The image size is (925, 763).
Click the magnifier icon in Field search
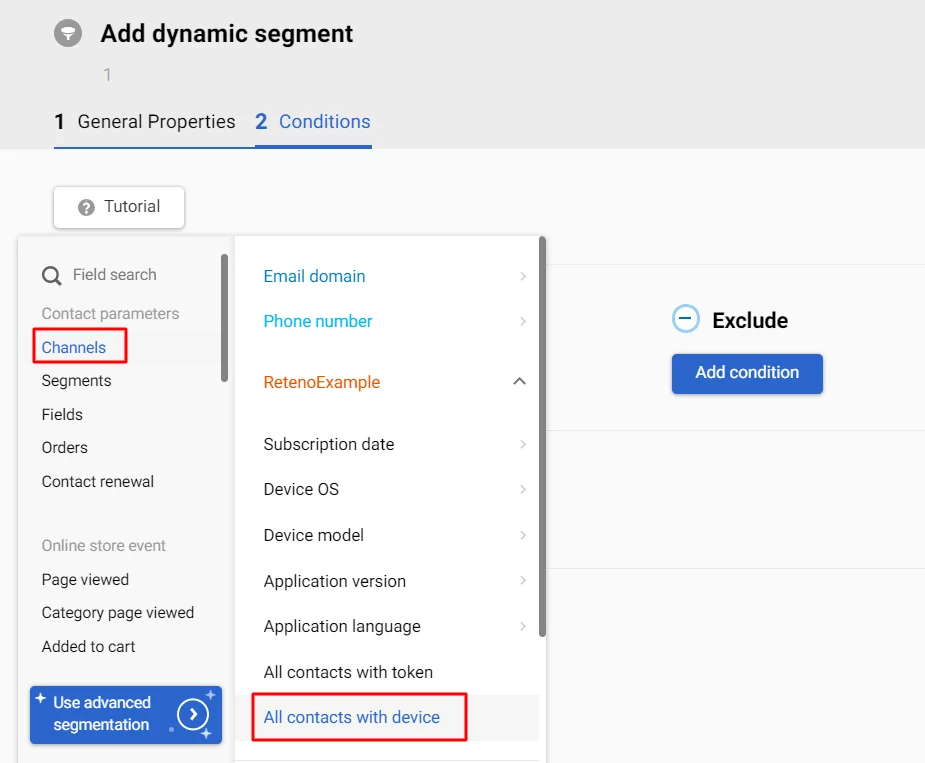click(51, 276)
